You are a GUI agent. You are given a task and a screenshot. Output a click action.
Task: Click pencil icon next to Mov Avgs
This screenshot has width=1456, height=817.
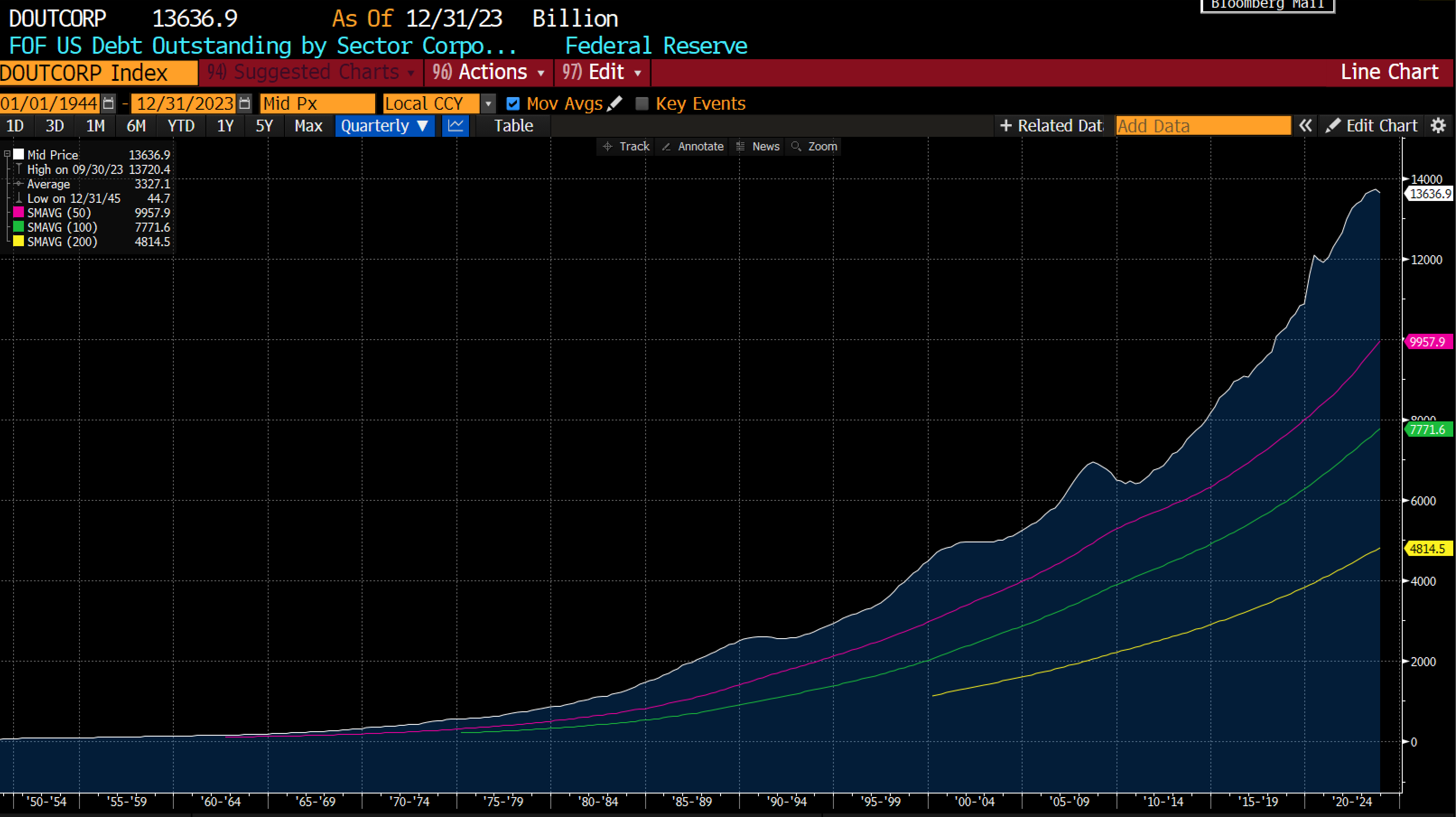(615, 103)
